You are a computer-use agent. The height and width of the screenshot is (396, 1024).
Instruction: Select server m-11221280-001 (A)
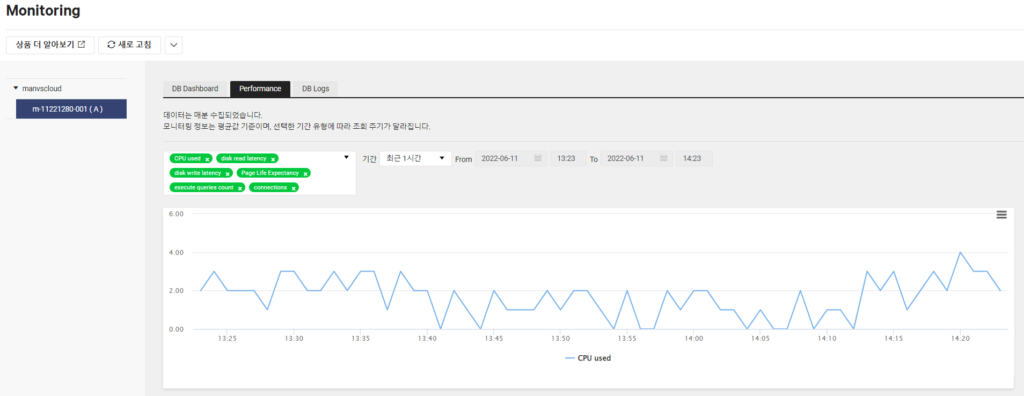(71, 109)
